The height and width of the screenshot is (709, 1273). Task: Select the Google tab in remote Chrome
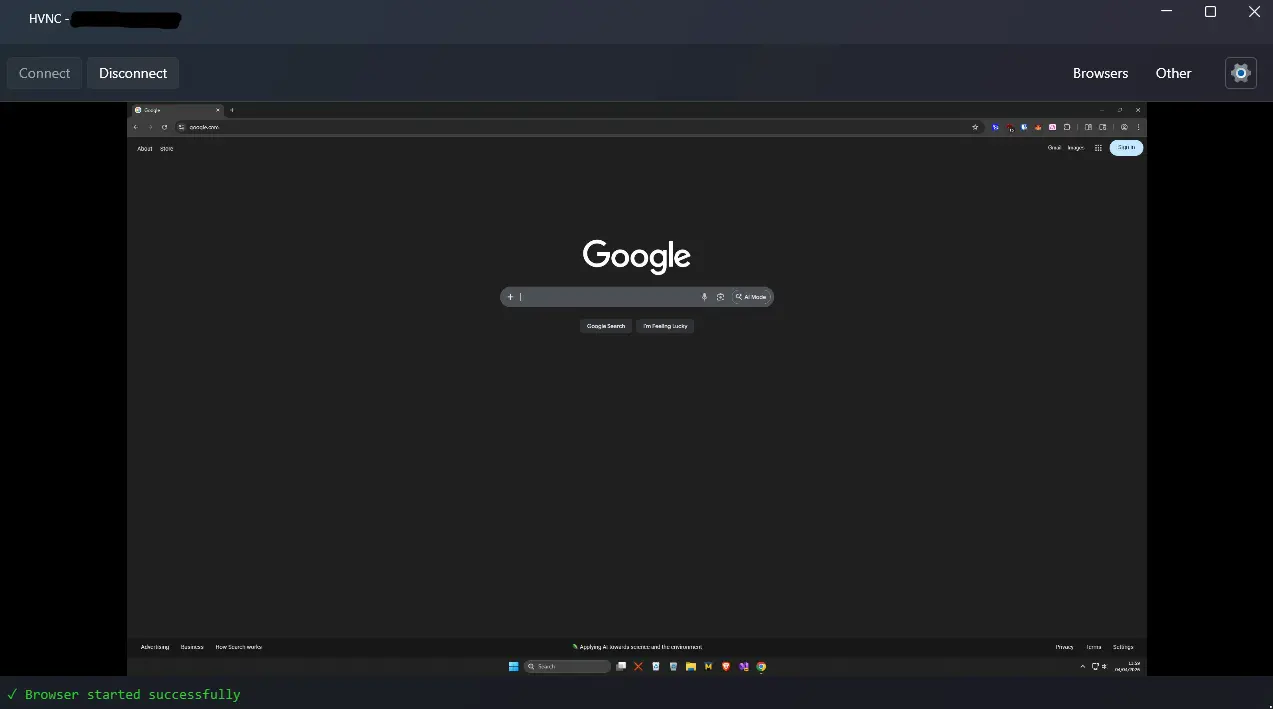pos(177,110)
